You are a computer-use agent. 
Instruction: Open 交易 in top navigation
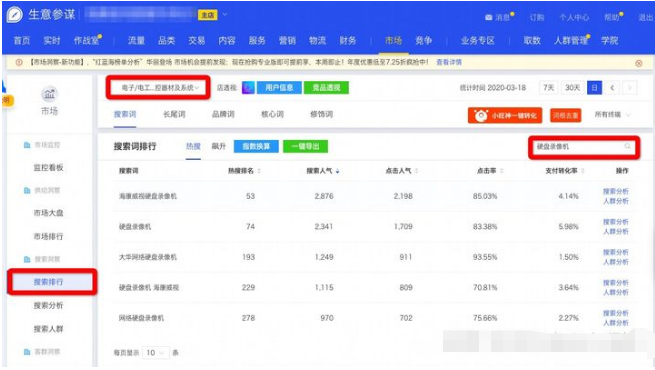point(196,41)
